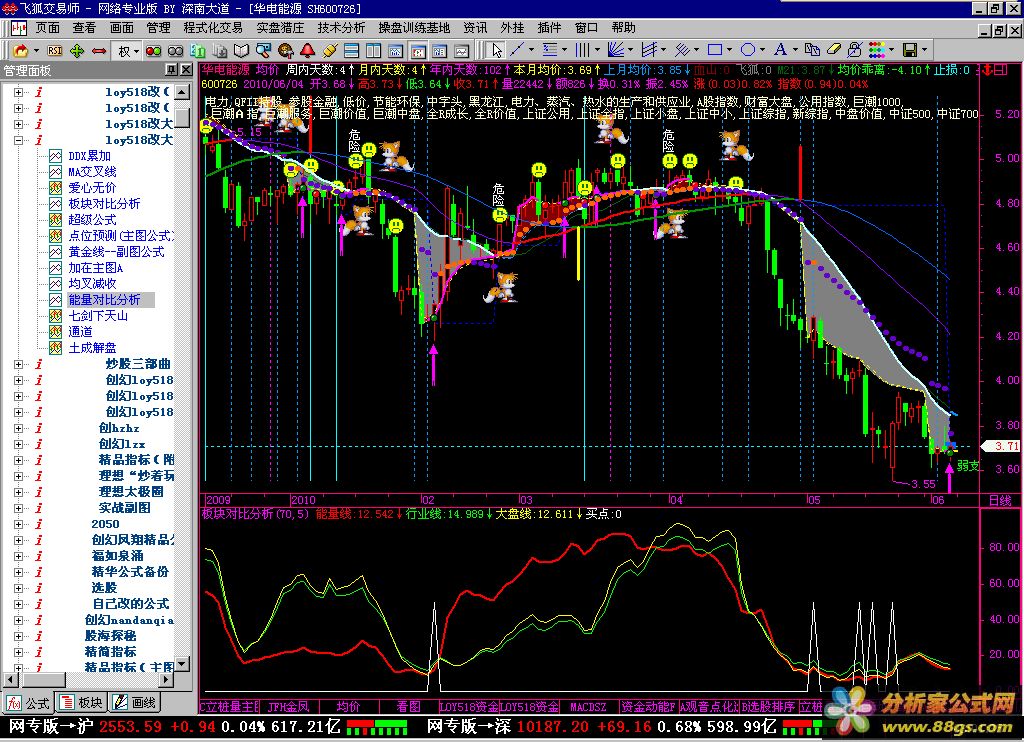Open the 程式化交易 menu
1024x742 pixels.
213,28
